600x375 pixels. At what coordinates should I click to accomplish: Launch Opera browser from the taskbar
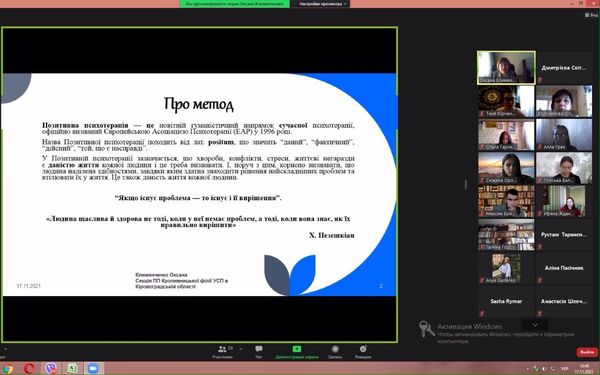29,368
